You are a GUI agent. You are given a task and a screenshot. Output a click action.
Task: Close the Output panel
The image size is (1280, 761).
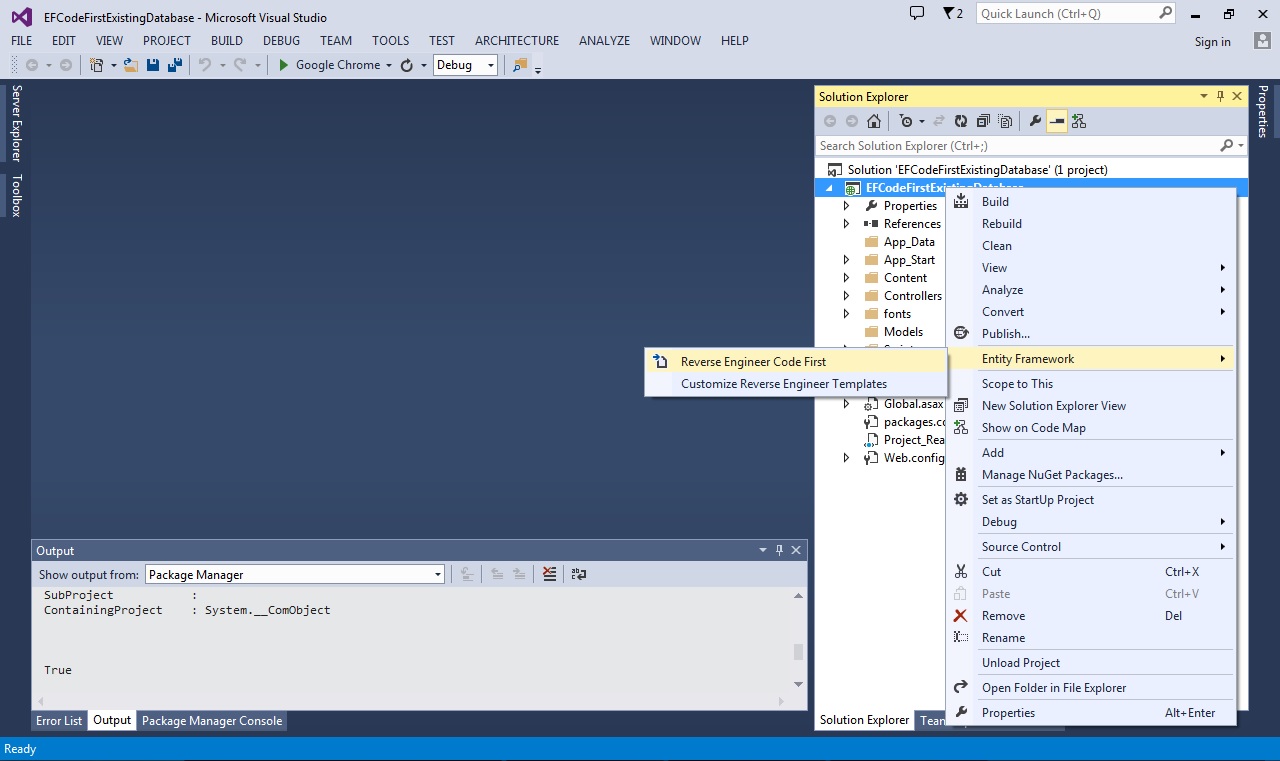[x=796, y=550]
